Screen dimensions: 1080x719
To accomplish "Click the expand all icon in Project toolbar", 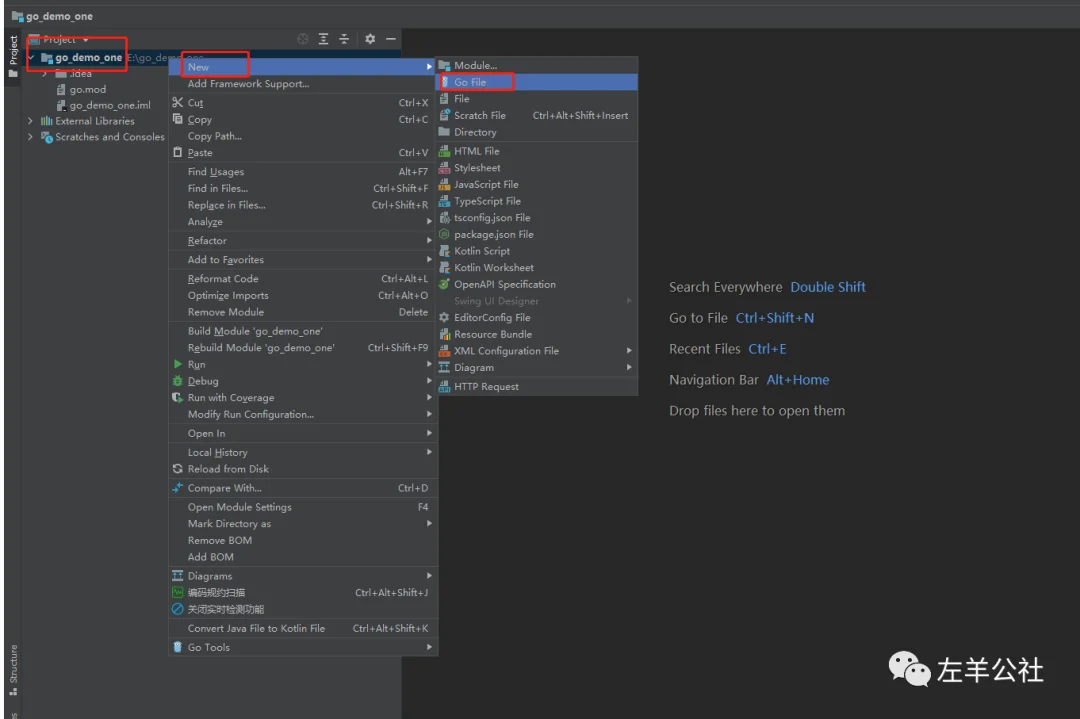I will tap(323, 39).
